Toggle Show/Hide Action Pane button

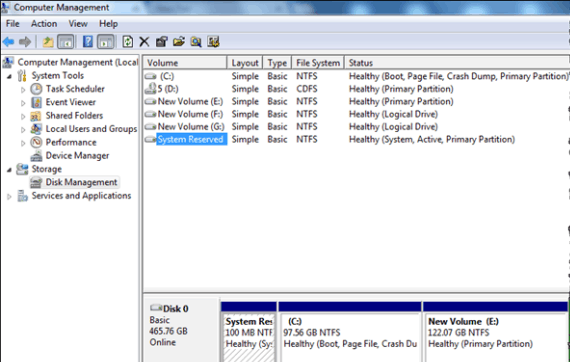coord(105,42)
